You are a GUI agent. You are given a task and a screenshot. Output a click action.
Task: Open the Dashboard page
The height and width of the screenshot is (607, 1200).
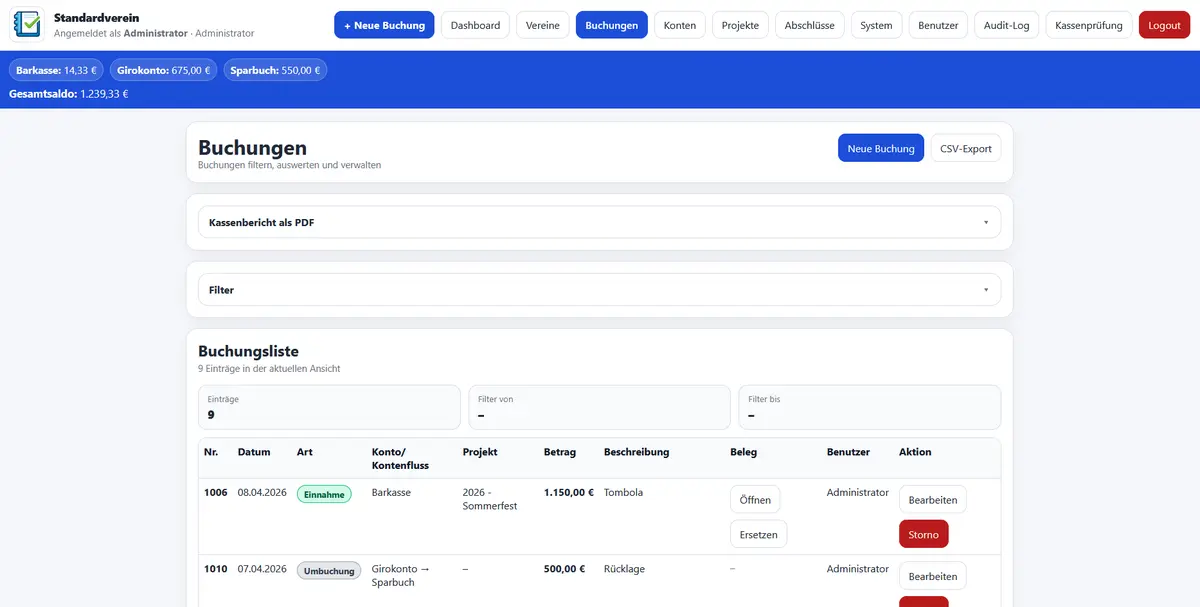(x=475, y=25)
